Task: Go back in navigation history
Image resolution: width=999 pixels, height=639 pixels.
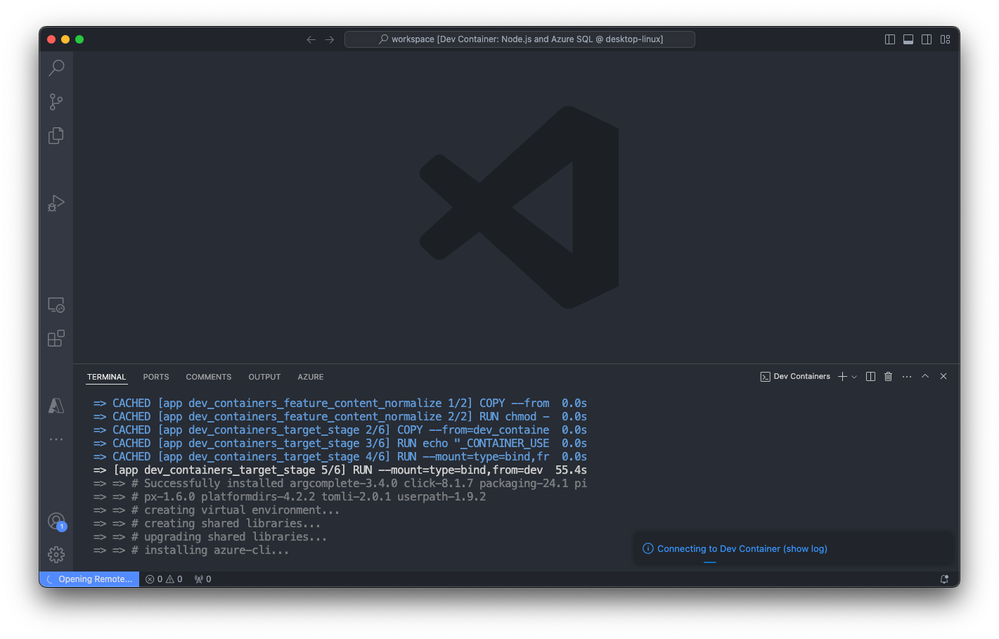Action: coord(311,39)
